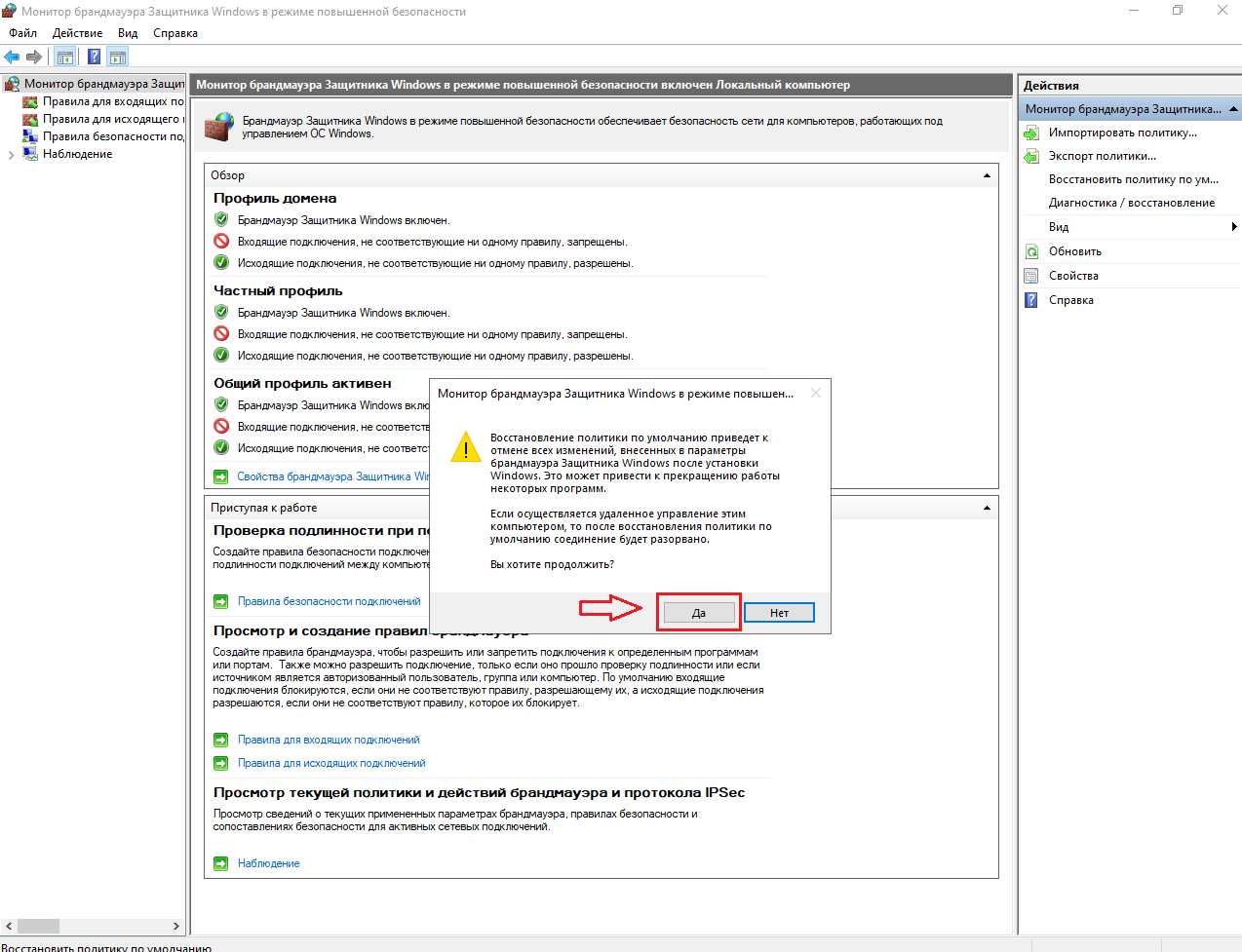This screenshot has height=952, width=1242.
Task: Click the Back arrow in toolbar
Action: point(12,57)
